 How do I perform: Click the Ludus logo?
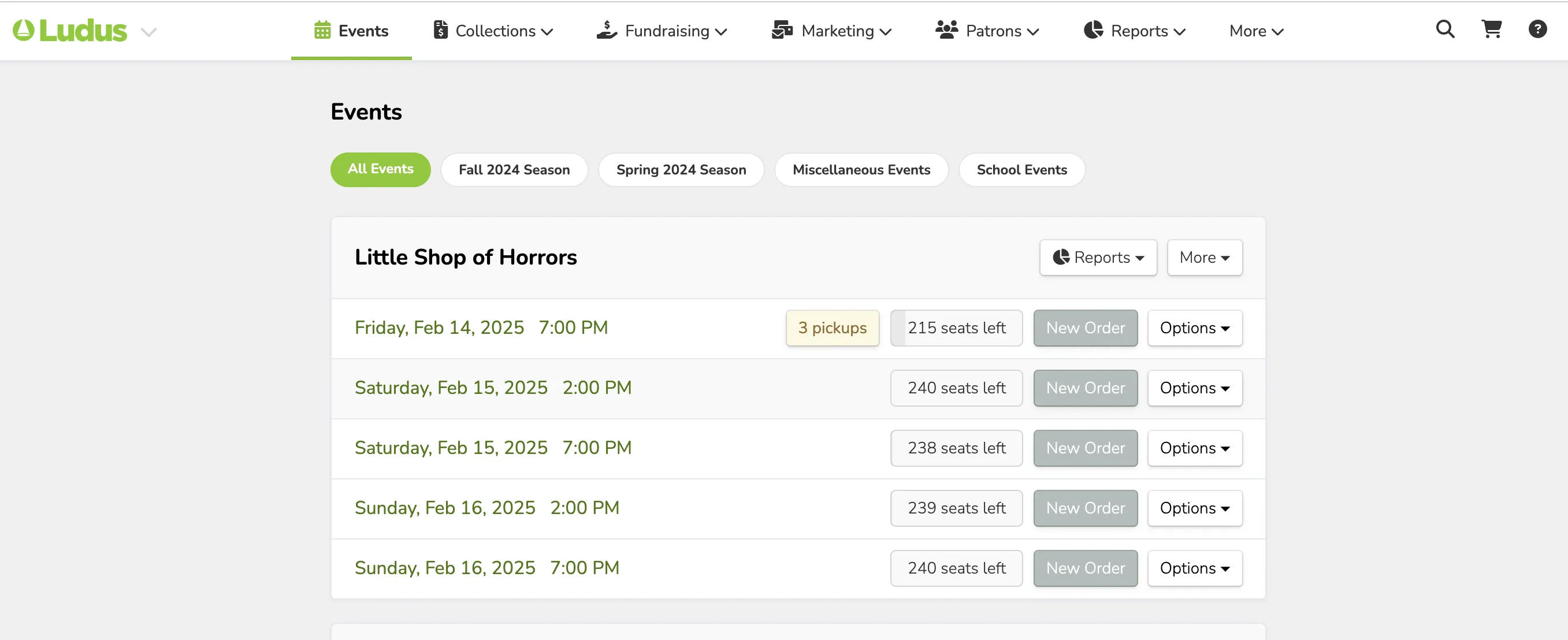69,31
